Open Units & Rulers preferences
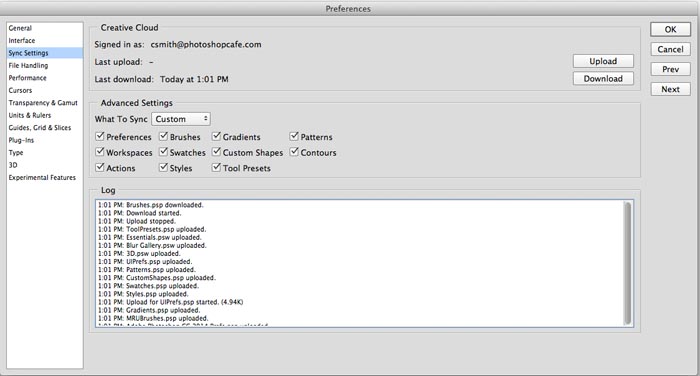 point(45,116)
